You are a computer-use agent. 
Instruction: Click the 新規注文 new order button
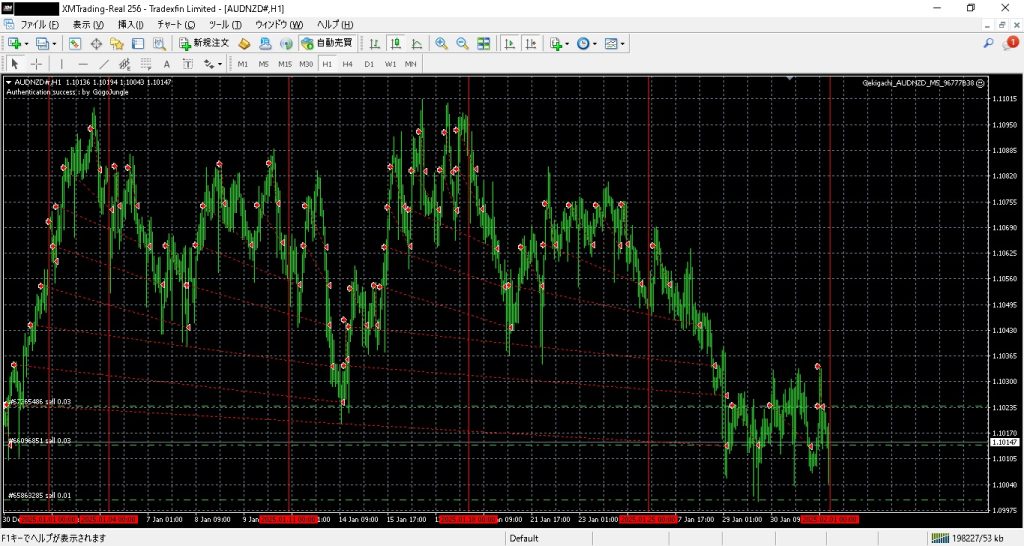click(204, 44)
